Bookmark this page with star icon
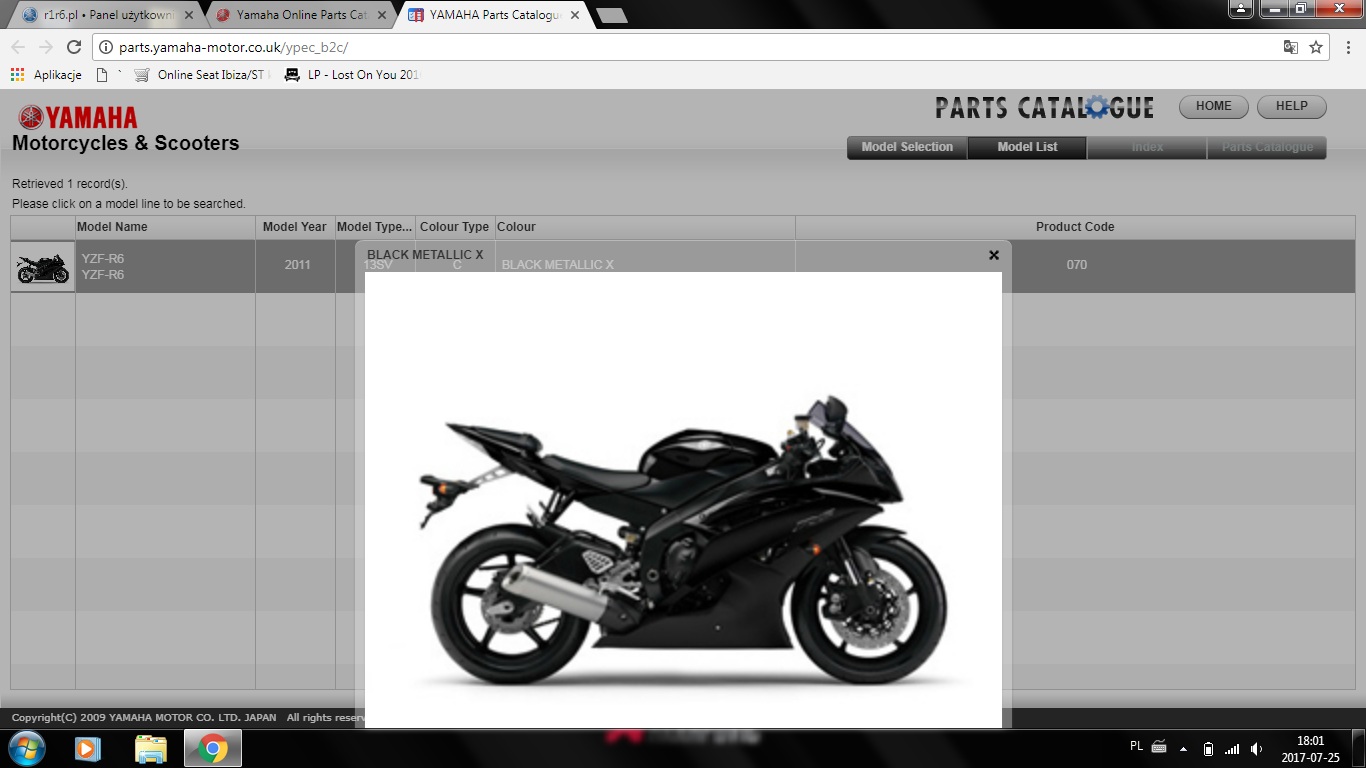 tap(1316, 47)
